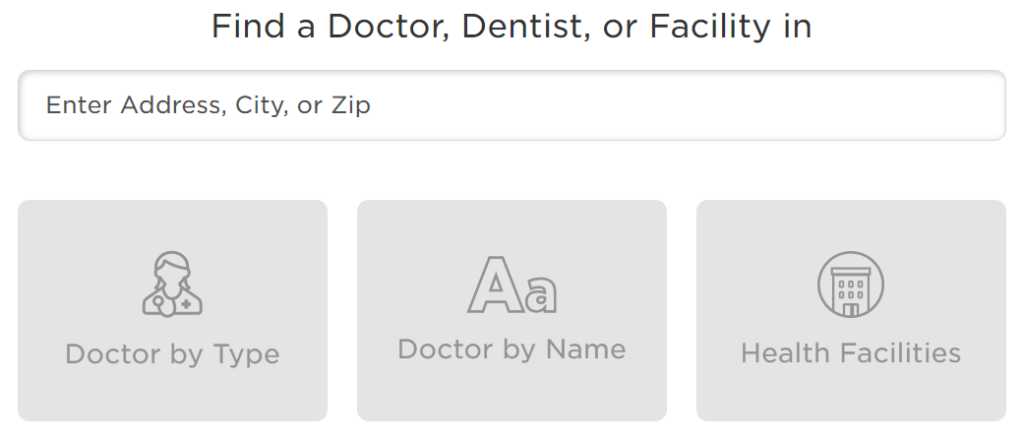1024x446 pixels.
Task: Select the circled building icon above Health Facilities
Action: pyautogui.click(x=851, y=284)
